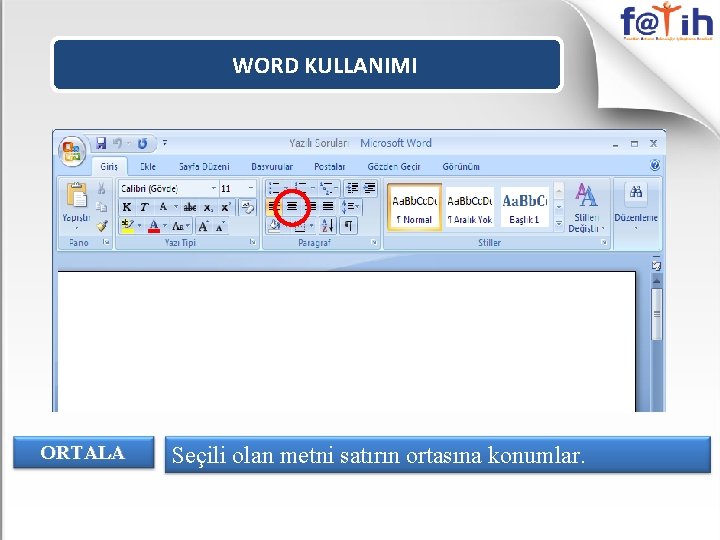Switch to the Başvurular tab
Screen dimensions: 720x540
tap(272, 167)
